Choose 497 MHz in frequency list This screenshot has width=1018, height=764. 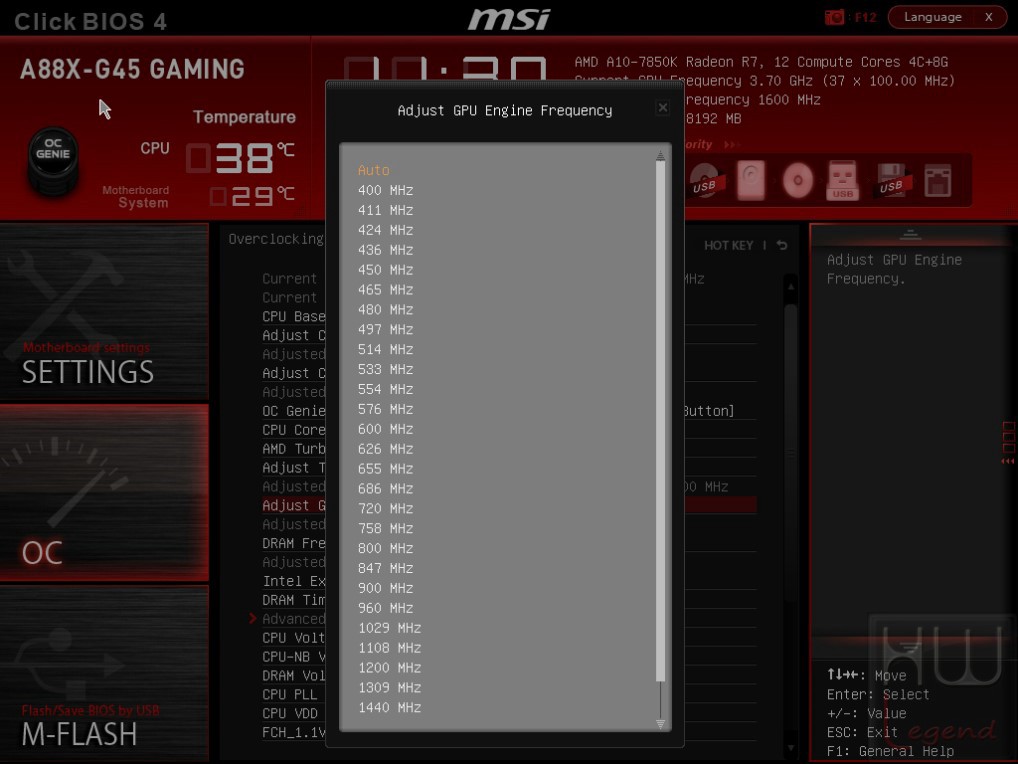click(385, 330)
